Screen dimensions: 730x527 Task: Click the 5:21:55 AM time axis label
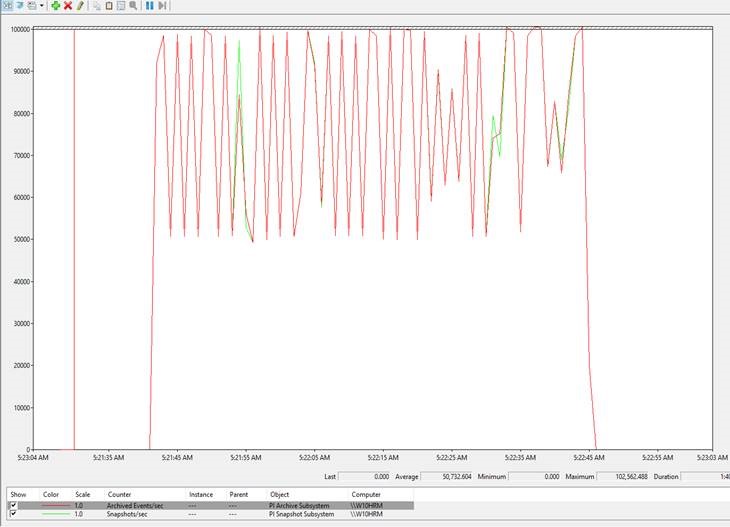(x=246, y=458)
